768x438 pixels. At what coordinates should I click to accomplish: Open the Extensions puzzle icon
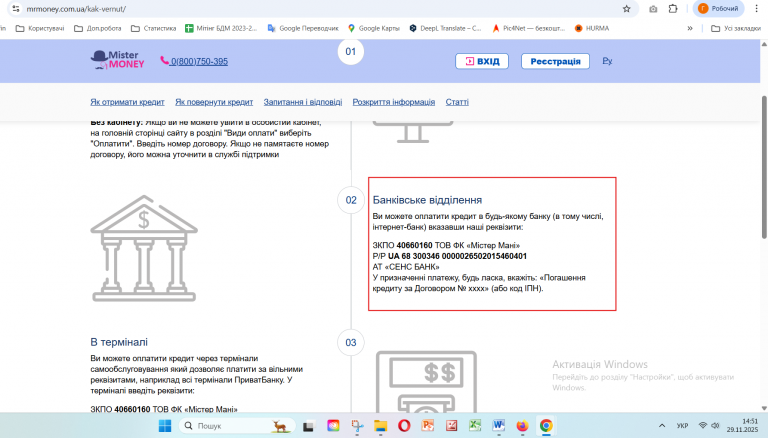(673, 9)
